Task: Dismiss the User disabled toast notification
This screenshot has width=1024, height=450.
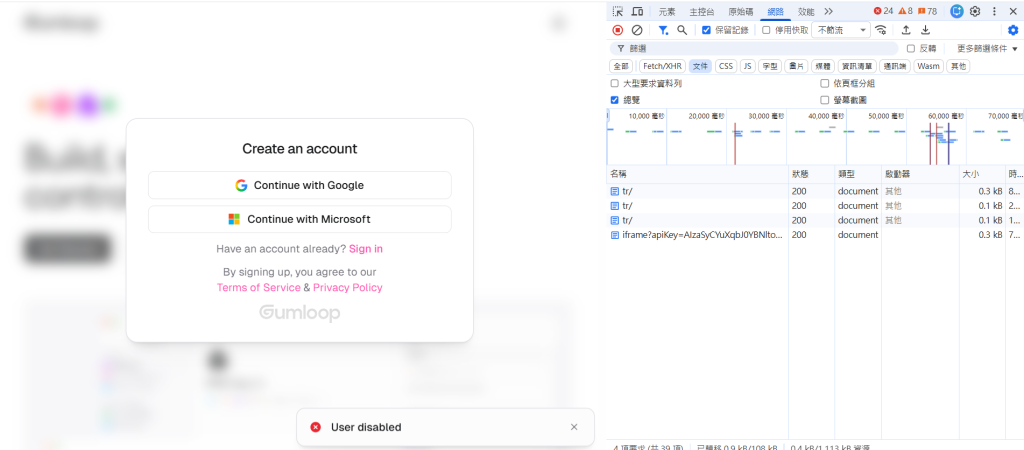Action: pyautogui.click(x=574, y=427)
